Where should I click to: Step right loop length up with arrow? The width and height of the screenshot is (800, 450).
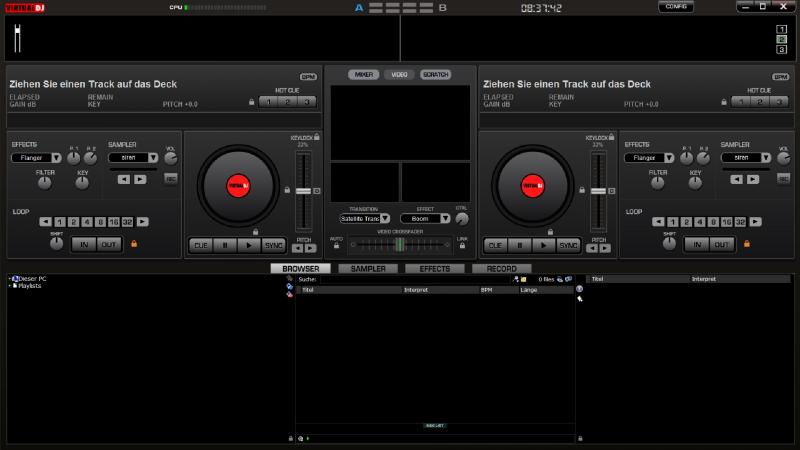click(x=756, y=222)
